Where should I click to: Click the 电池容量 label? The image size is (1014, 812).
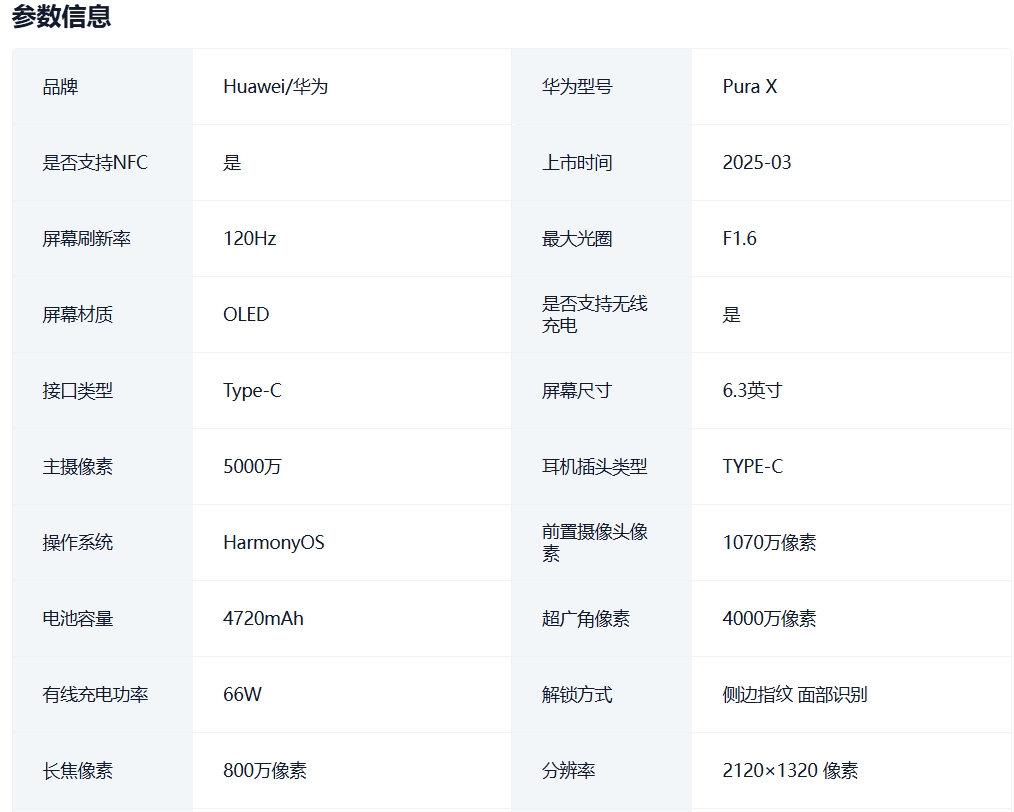[x=78, y=619]
